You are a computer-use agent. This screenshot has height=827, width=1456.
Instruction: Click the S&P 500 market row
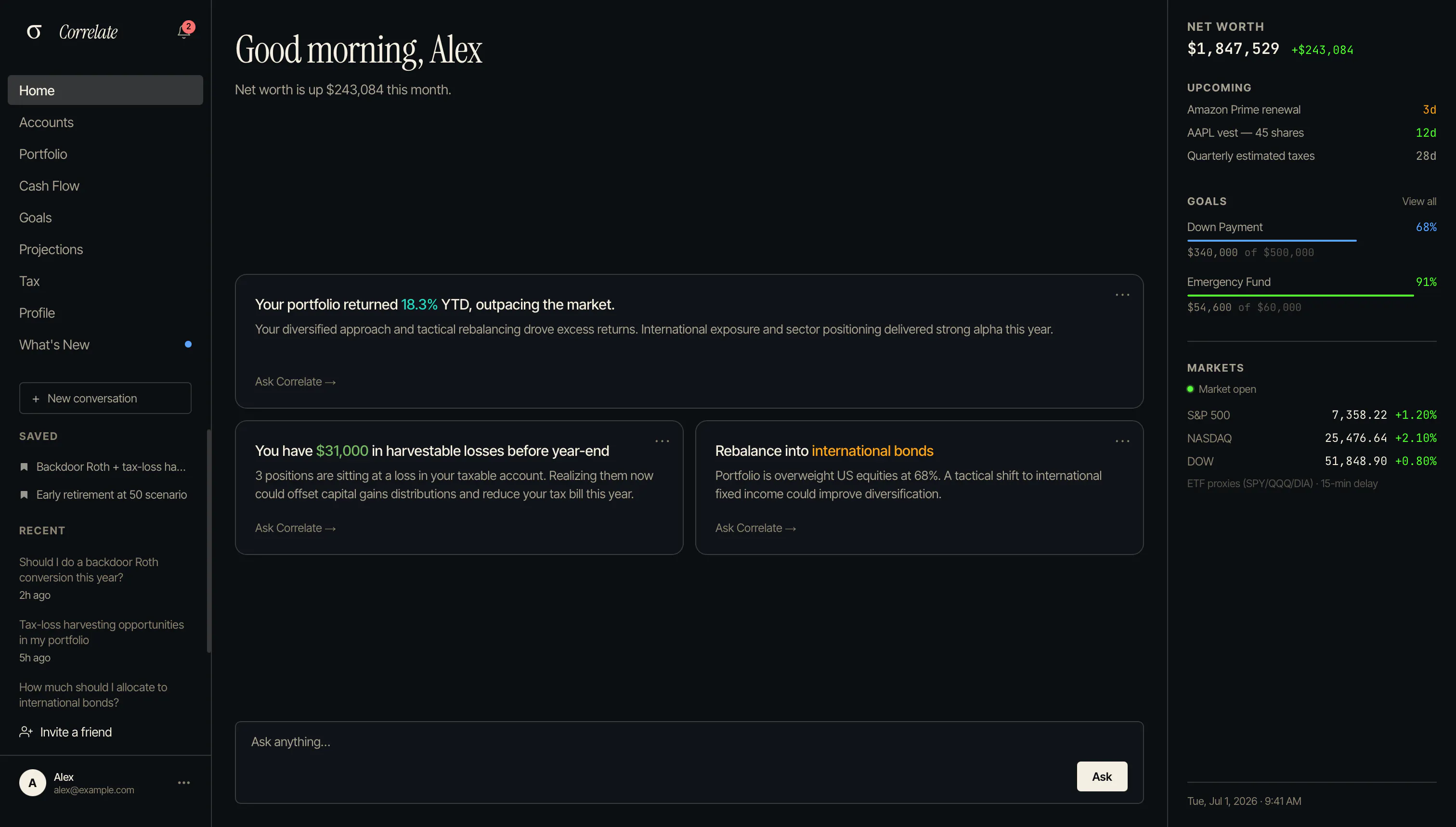(1312, 415)
